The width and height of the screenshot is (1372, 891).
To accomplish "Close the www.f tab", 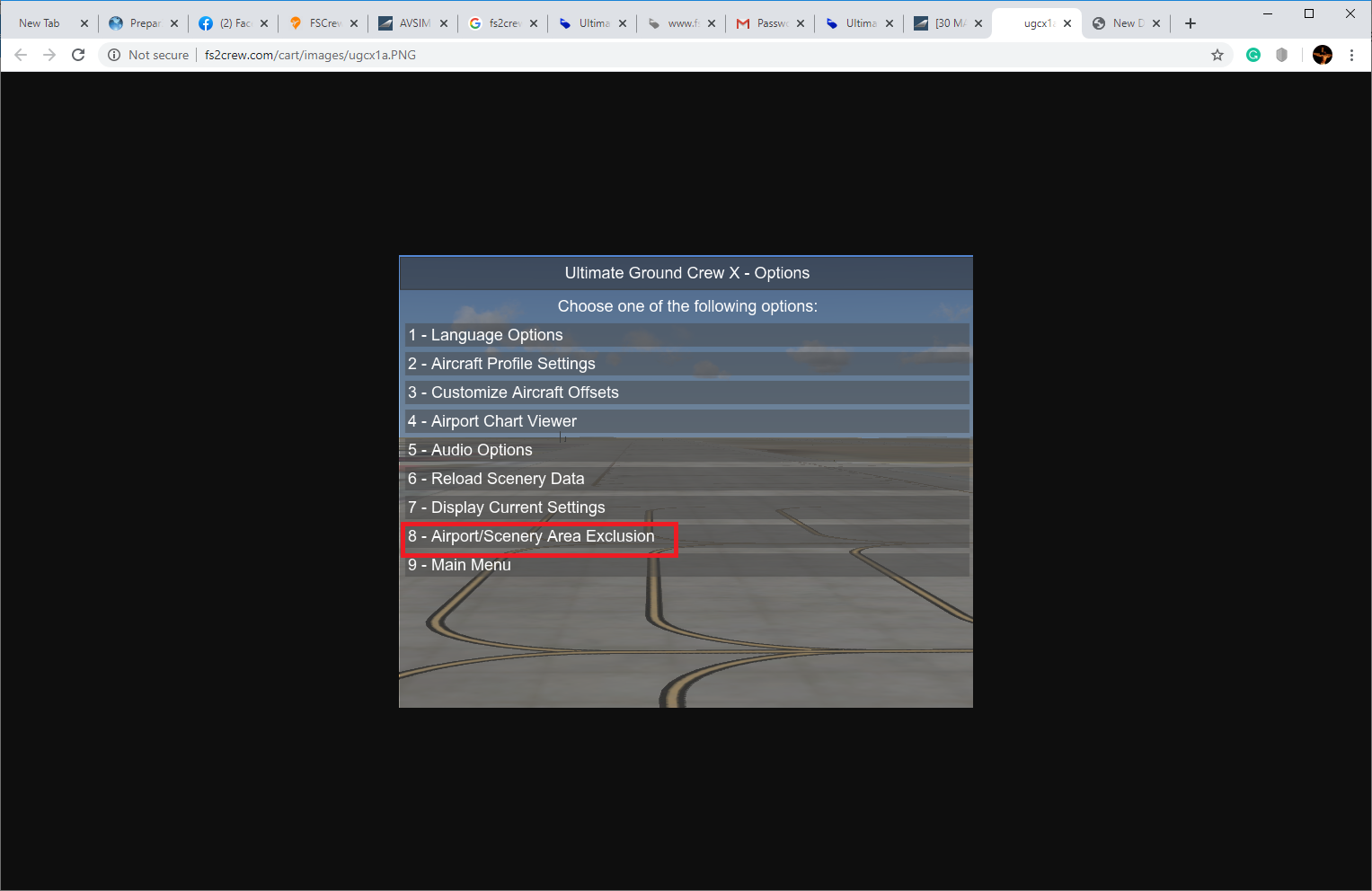I will (712, 23).
